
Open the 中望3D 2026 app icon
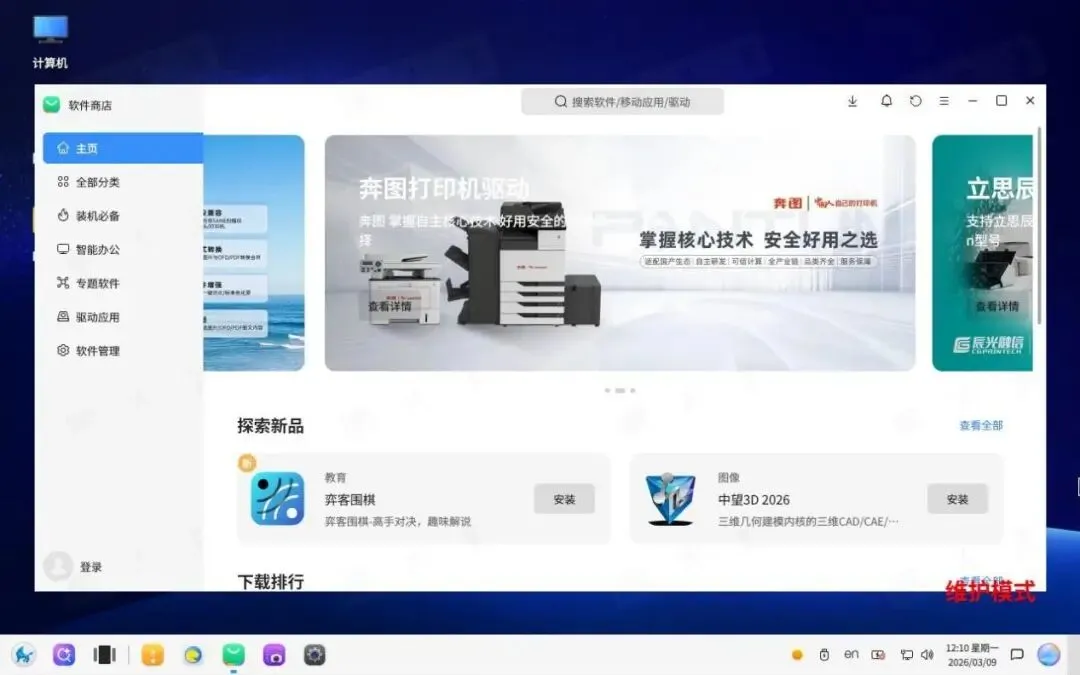pos(670,499)
